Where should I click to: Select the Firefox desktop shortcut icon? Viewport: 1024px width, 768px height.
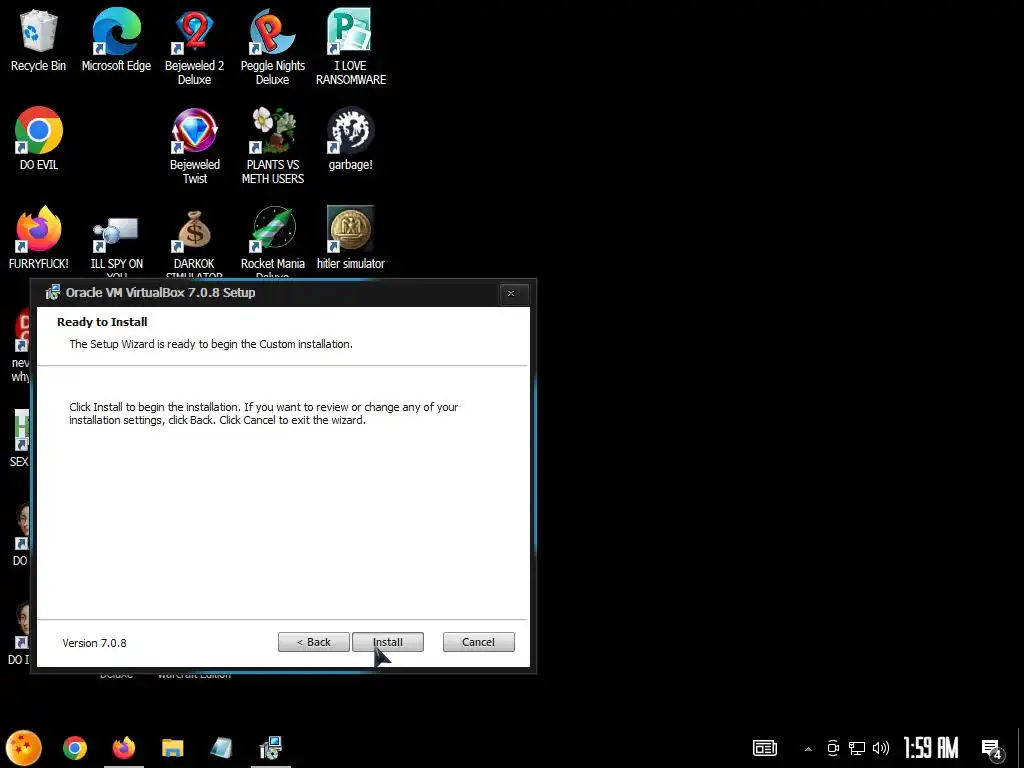click(x=39, y=238)
